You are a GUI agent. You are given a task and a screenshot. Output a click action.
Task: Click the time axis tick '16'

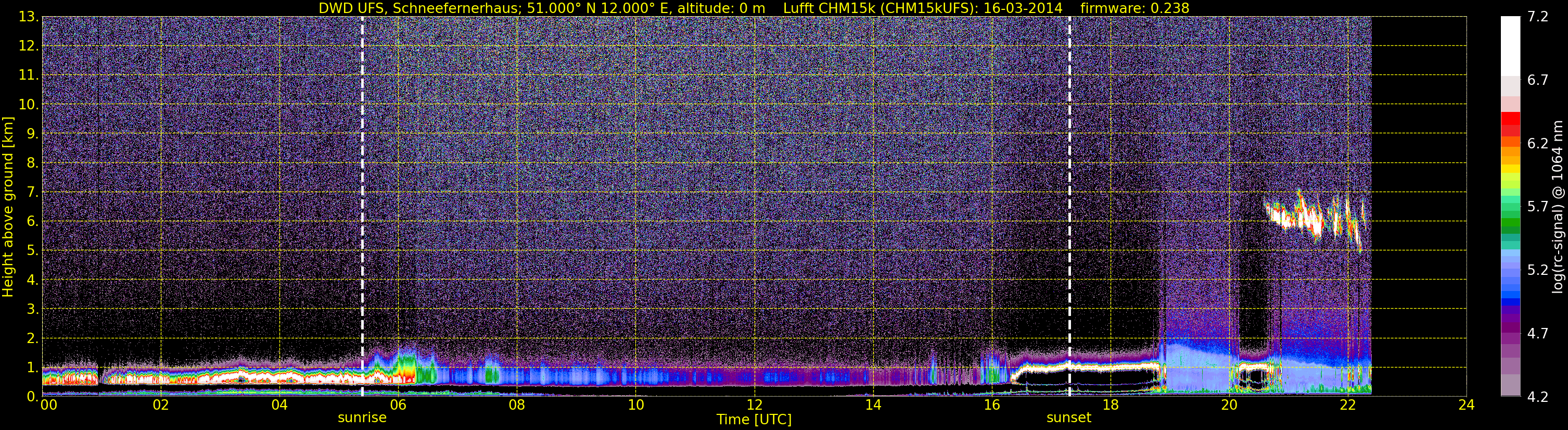point(991,405)
